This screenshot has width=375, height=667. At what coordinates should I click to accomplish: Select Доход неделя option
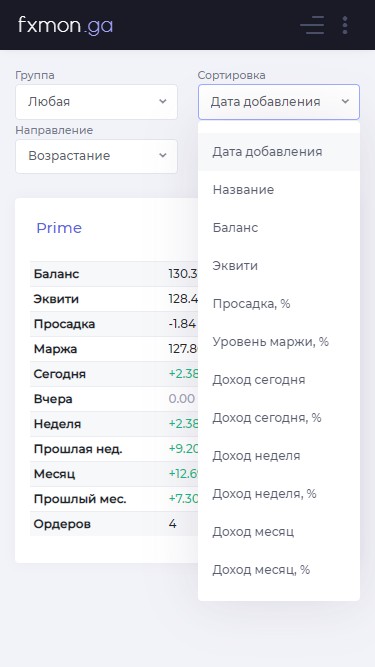click(279, 456)
